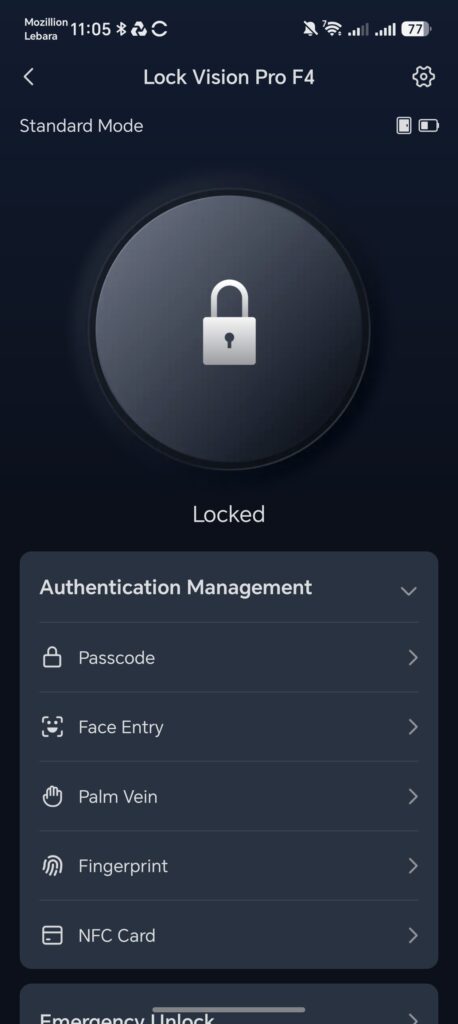Open the Emergency Unlock chevron
The height and width of the screenshot is (1024, 458).
413,1017
